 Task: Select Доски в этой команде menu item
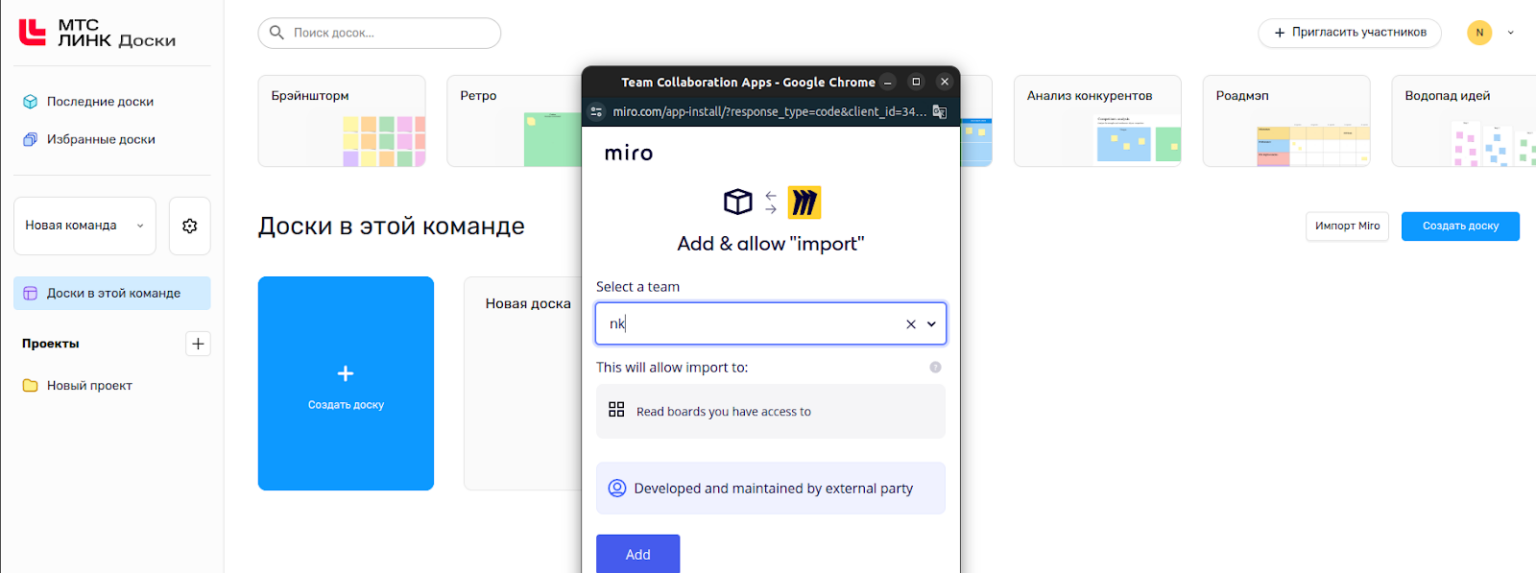(x=112, y=293)
